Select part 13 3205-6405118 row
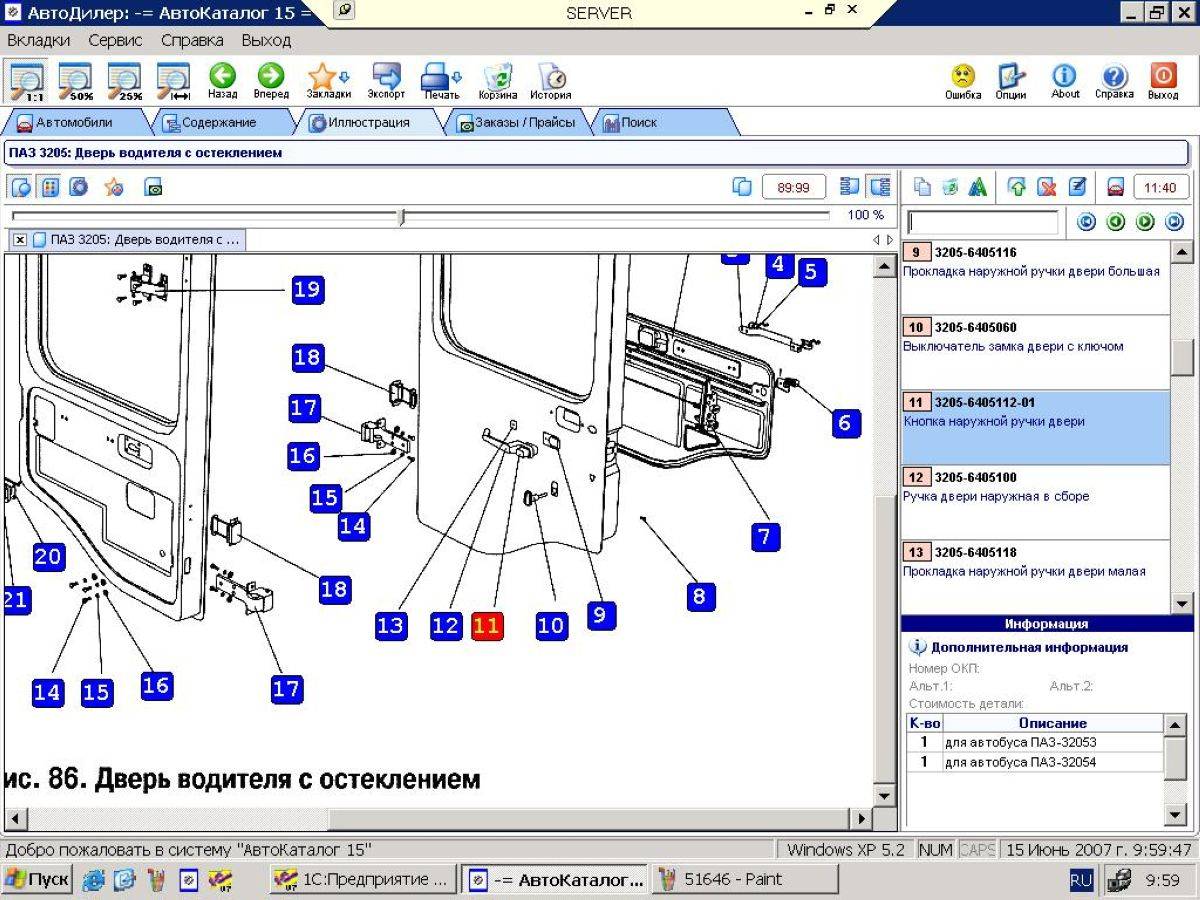 coord(1035,577)
